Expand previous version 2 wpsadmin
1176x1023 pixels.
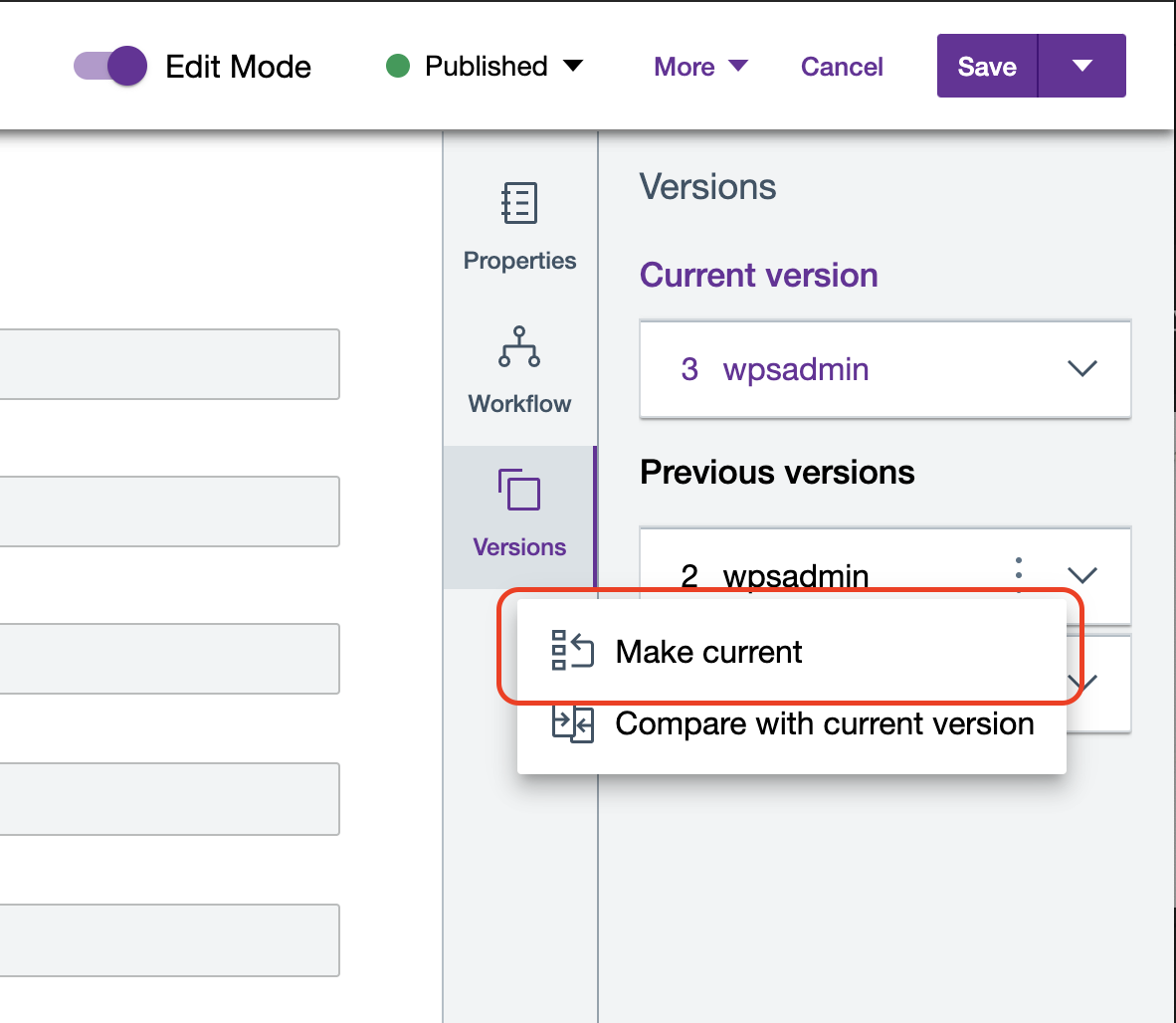1081,575
